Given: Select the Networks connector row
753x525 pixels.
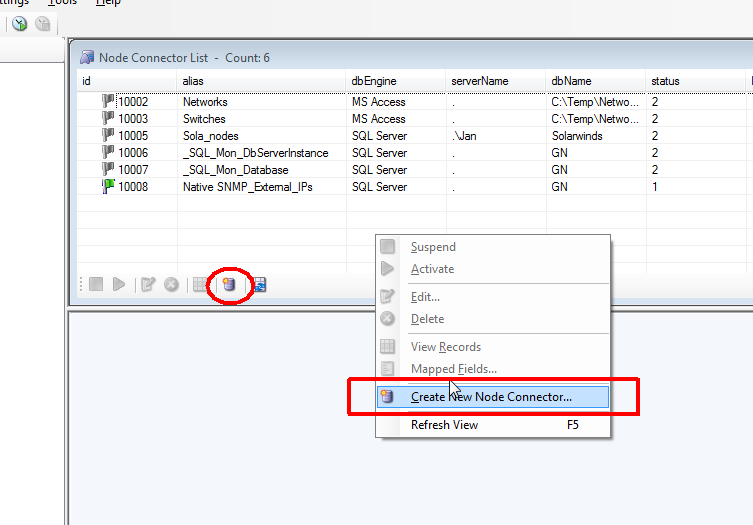Looking at the screenshot, I should tap(205, 102).
